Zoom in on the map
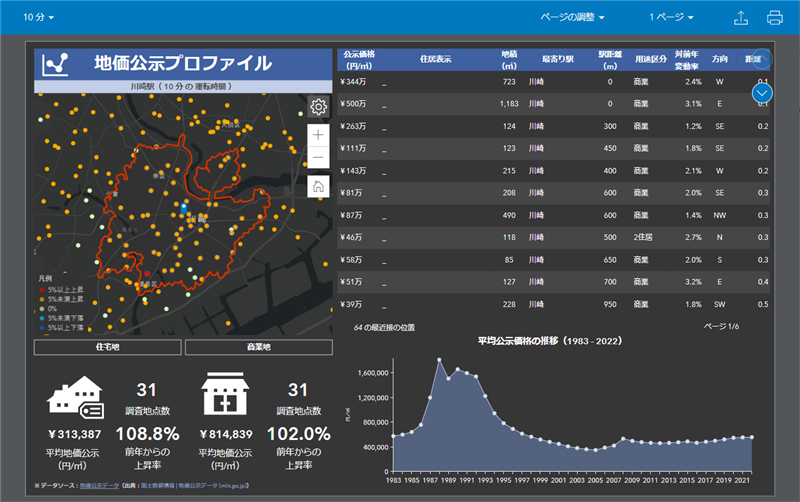Viewport: 800px width, 502px height. 318,134
